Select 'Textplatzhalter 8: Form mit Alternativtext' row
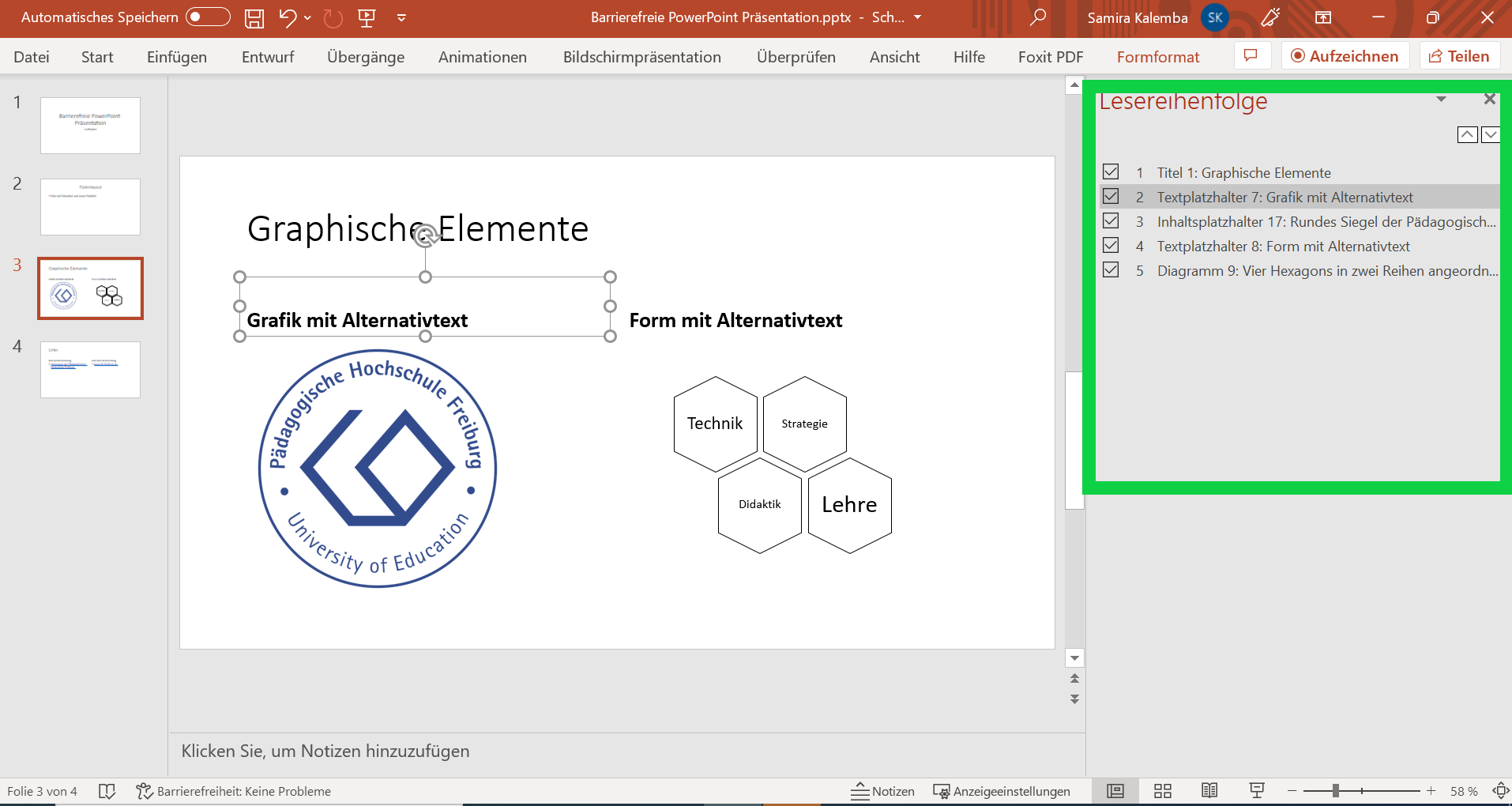Image resolution: width=1512 pixels, height=806 pixels. (x=1300, y=246)
